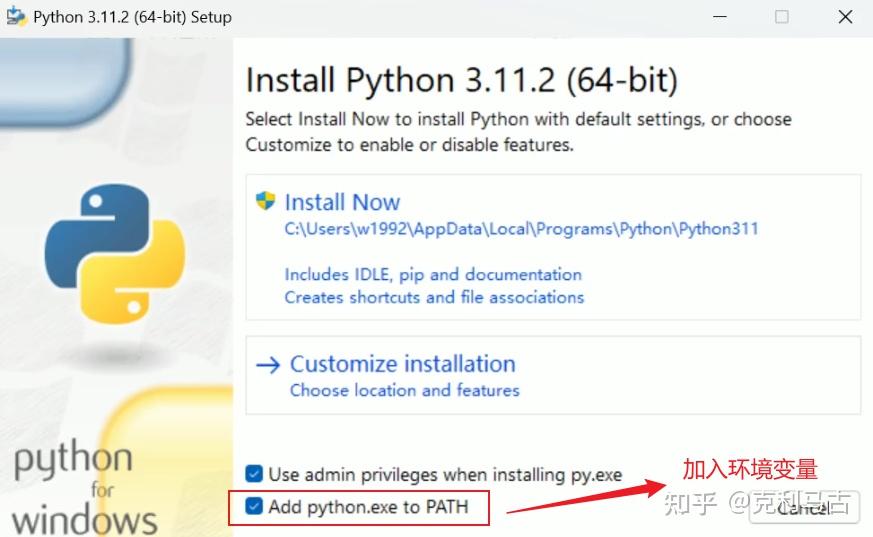Viewport: 873px width, 537px height.
Task: Click the window title text in the title bar
Action: (x=132, y=17)
